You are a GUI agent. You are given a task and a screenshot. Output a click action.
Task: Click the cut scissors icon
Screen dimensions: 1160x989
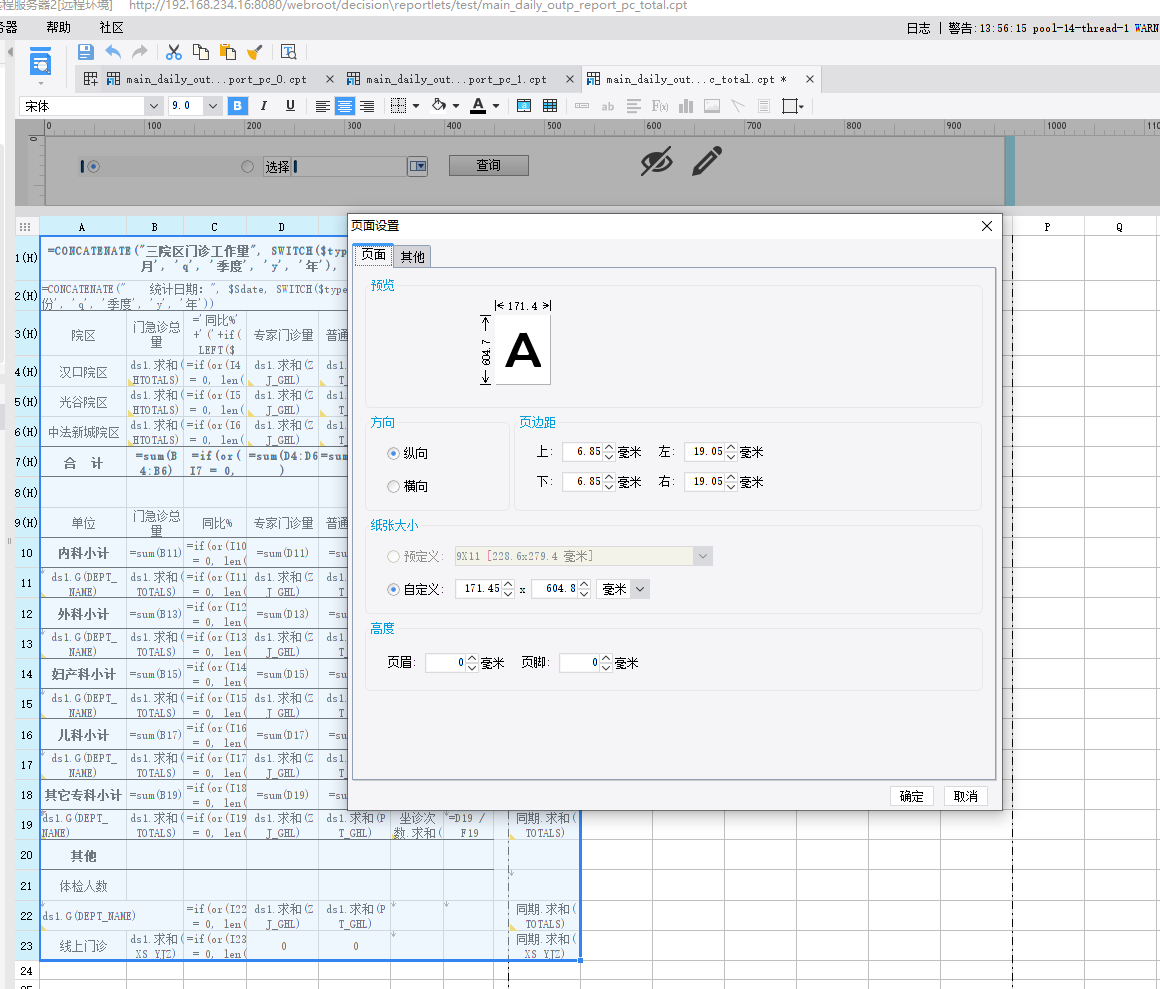pyautogui.click(x=174, y=52)
